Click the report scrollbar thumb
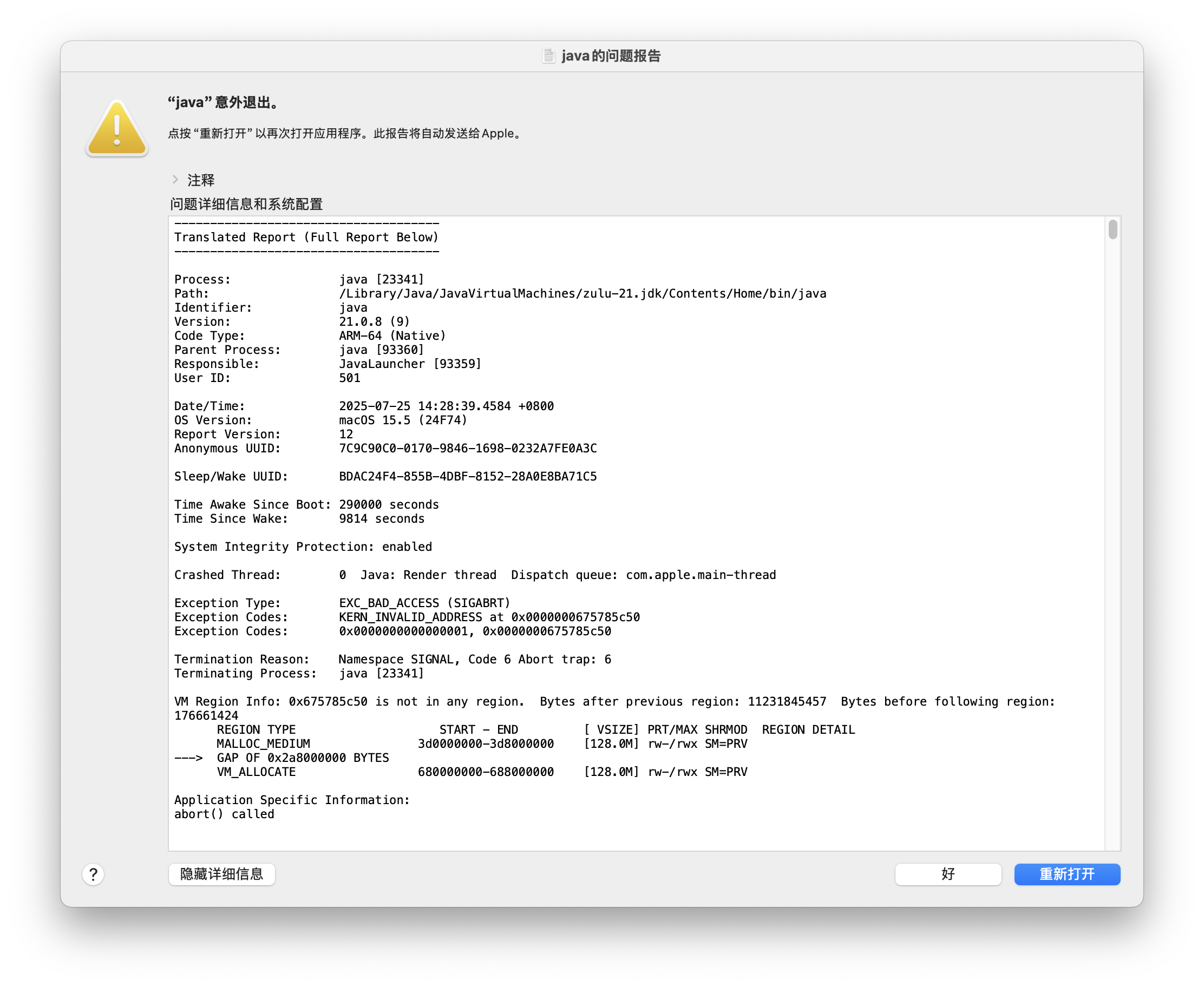This screenshot has height=987, width=1204. (x=1113, y=229)
